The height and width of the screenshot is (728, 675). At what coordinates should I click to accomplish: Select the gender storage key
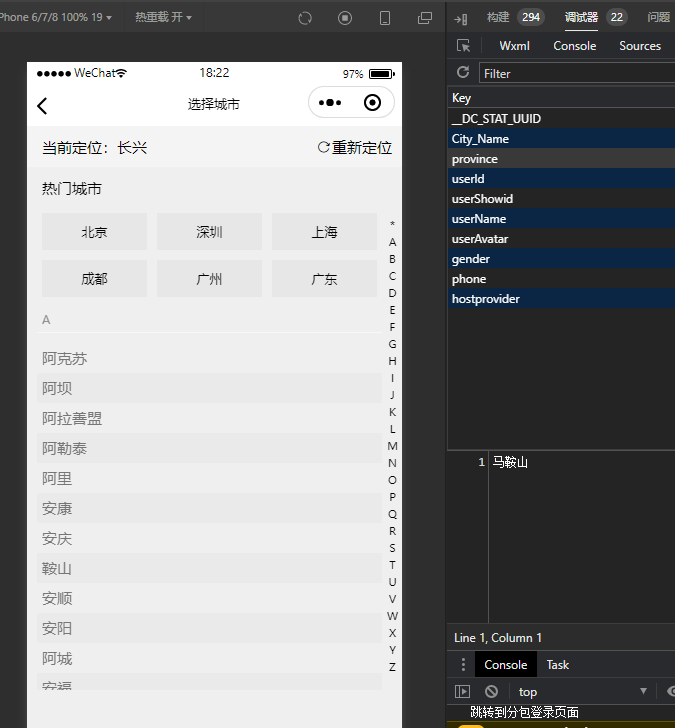pyautogui.click(x=561, y=258)
